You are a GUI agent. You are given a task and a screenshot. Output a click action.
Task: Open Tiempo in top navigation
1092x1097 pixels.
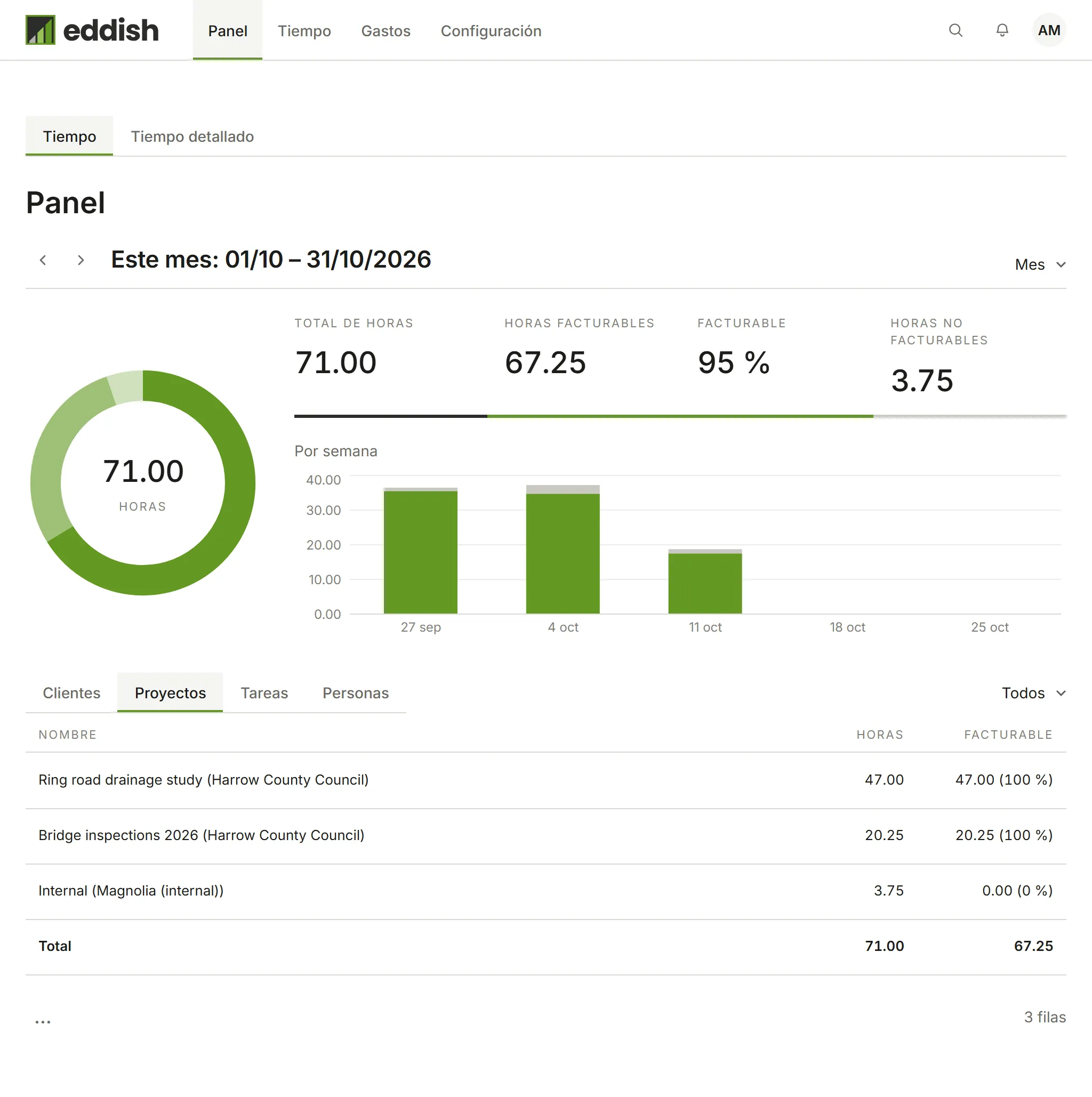click(304, 31)
